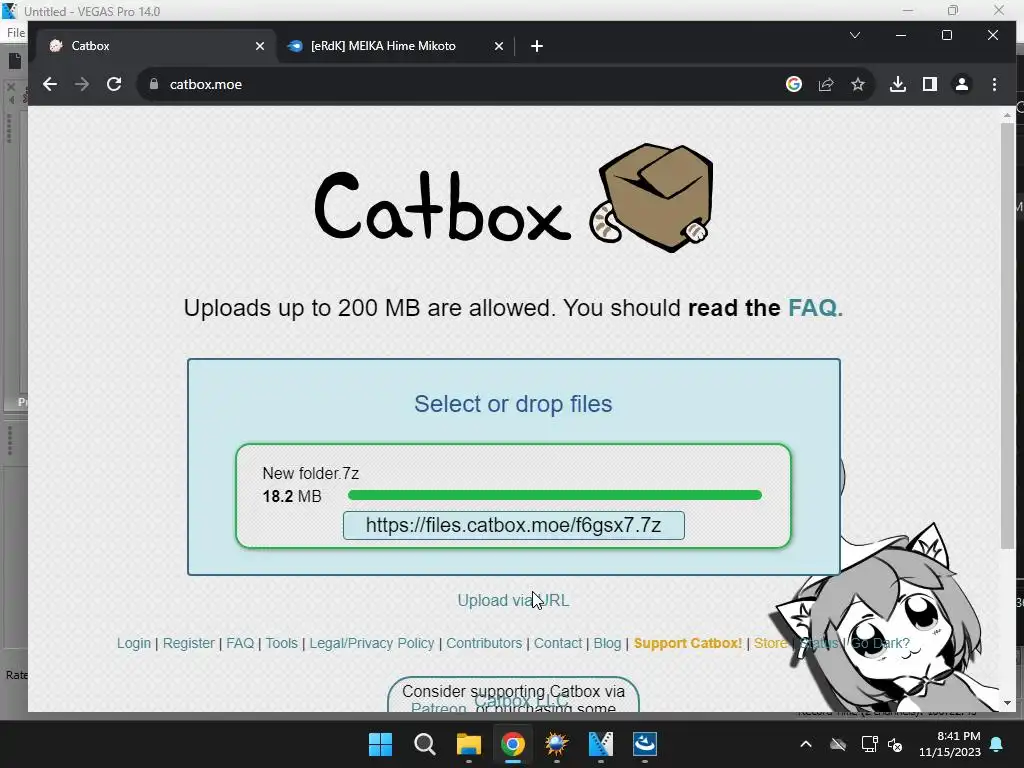Viewport: 1024px width, 768px height.
Task: Open File Explorer from taskbar
Action: [469, 744]
